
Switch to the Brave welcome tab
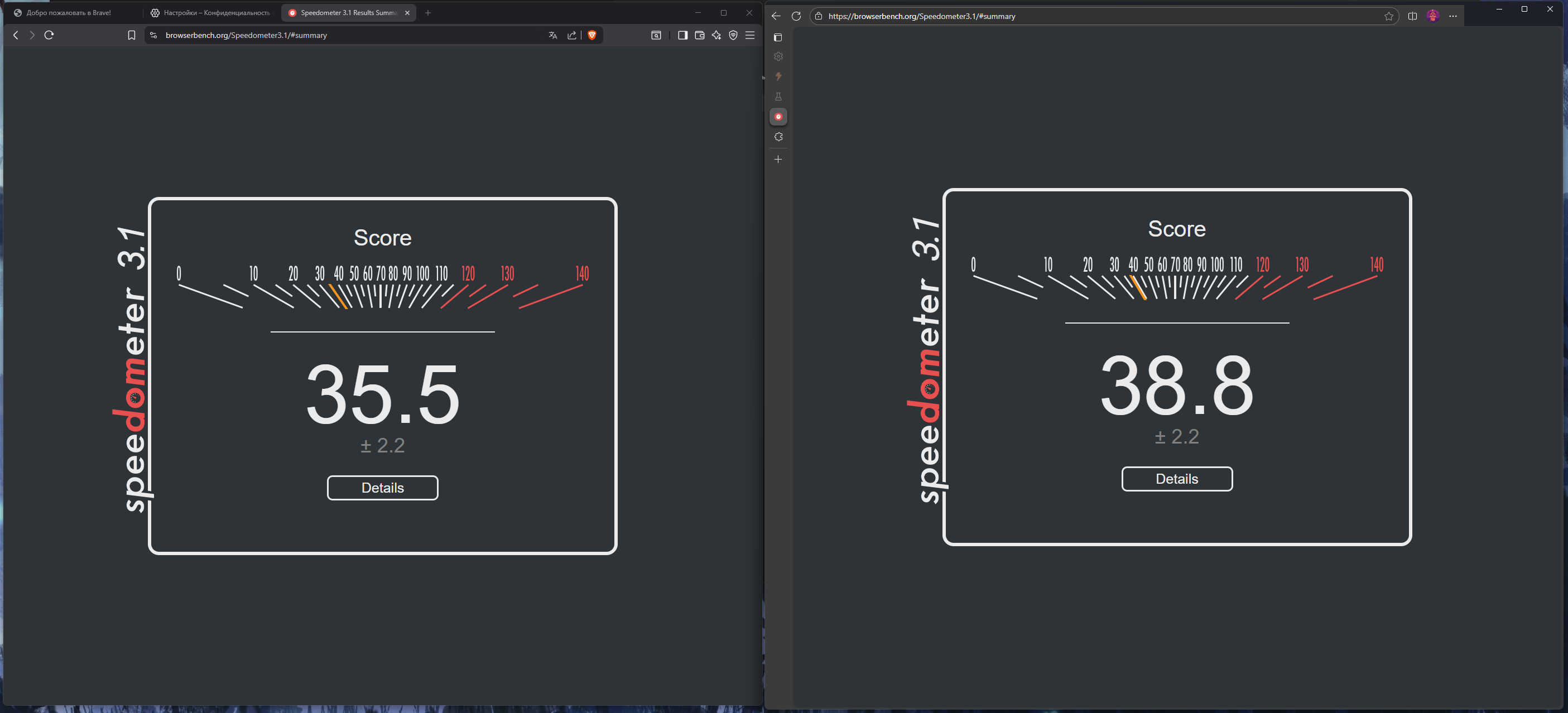[68, 13]
